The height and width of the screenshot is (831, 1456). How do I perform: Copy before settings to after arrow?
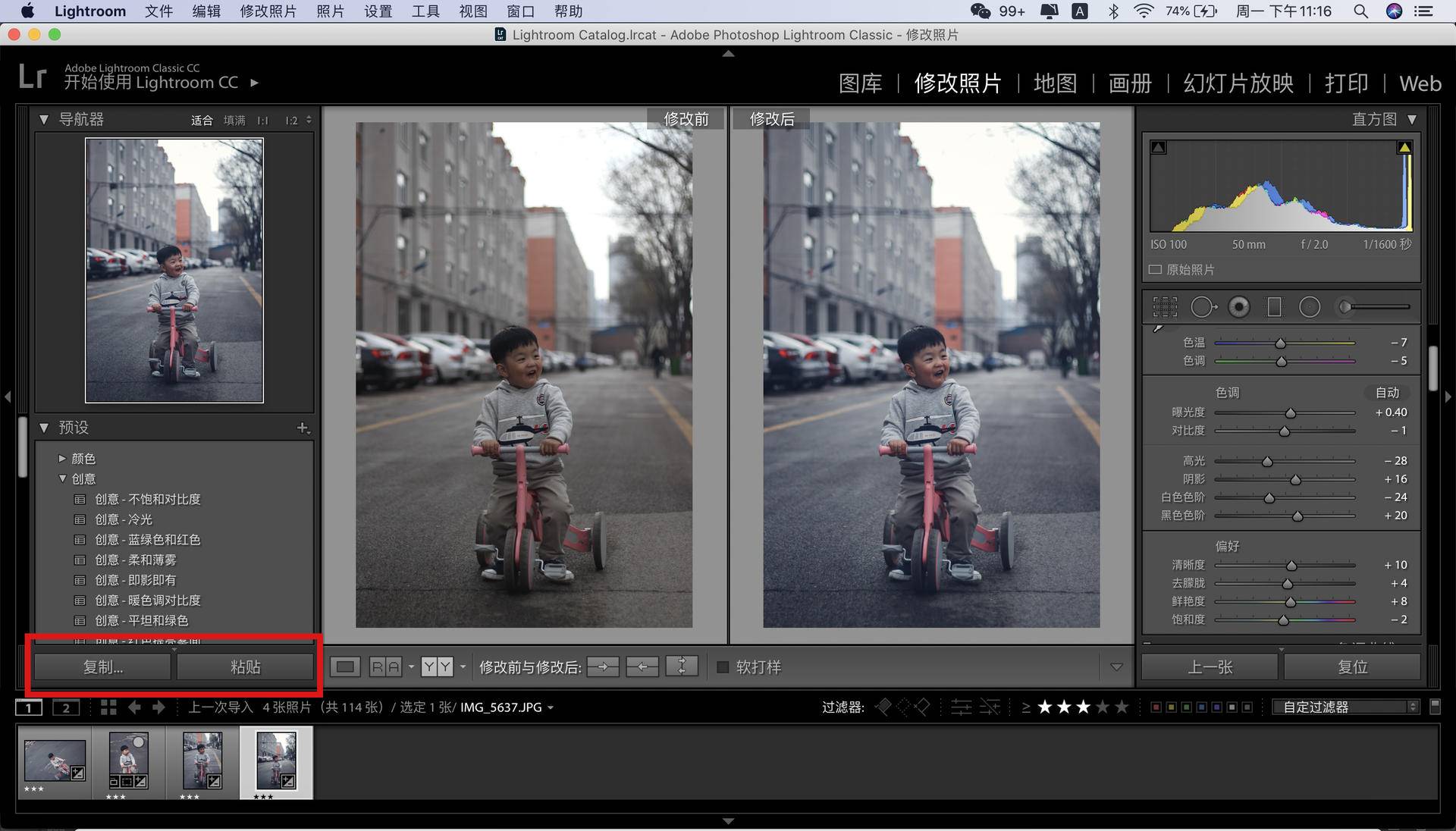[x=603, y=667]
